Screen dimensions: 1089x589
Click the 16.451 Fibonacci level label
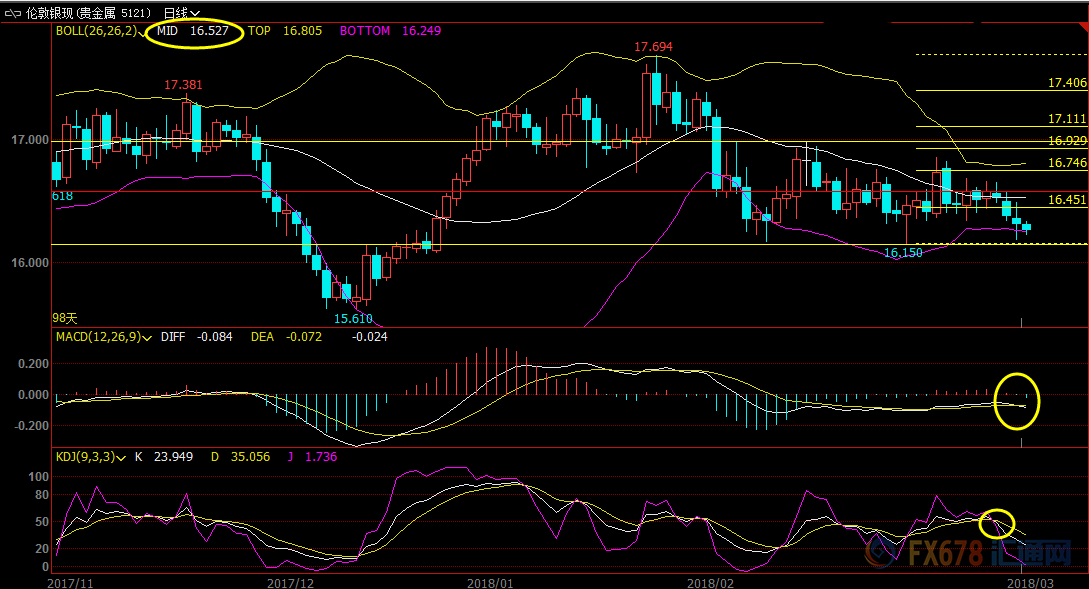[x=1066, y=200]
